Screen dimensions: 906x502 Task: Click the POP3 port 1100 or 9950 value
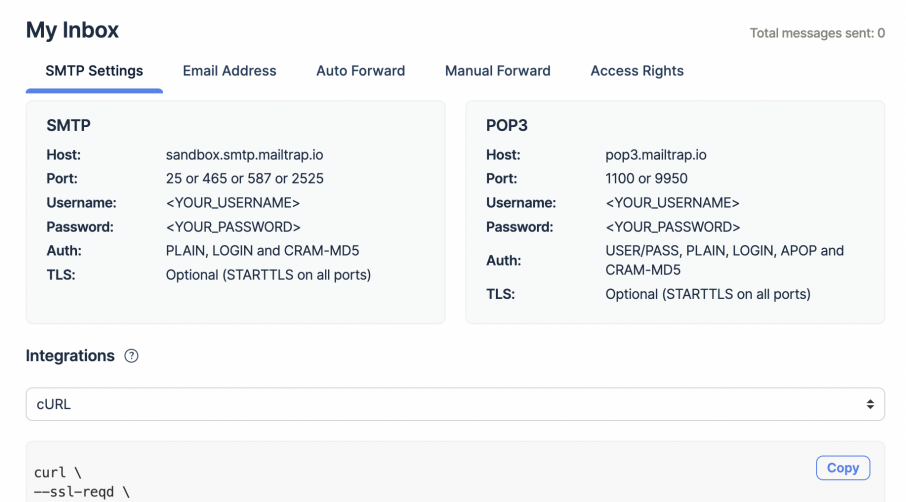point(646,179)
